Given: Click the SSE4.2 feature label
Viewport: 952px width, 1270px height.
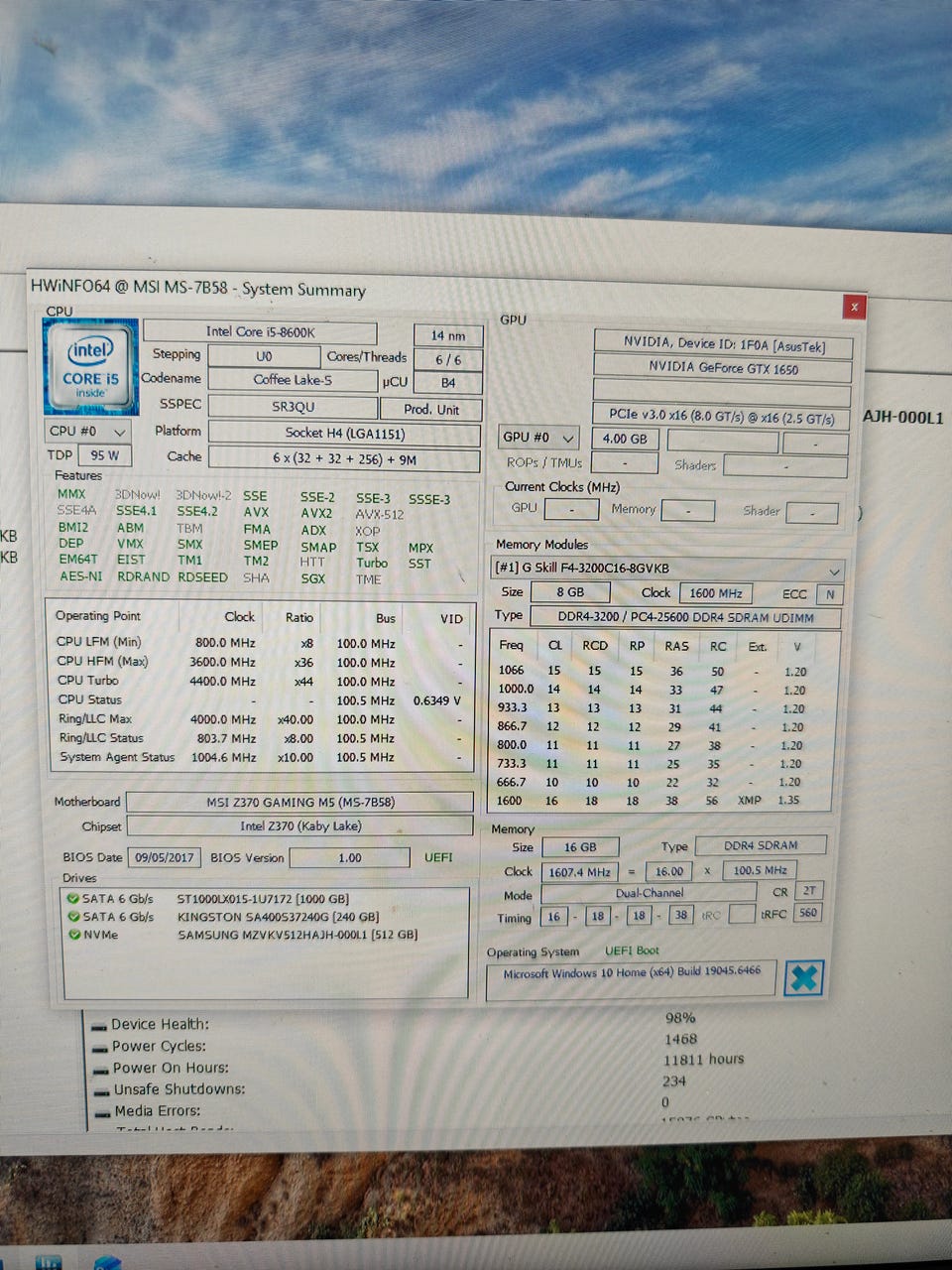Looking at the screenshot, I should 197,511.
